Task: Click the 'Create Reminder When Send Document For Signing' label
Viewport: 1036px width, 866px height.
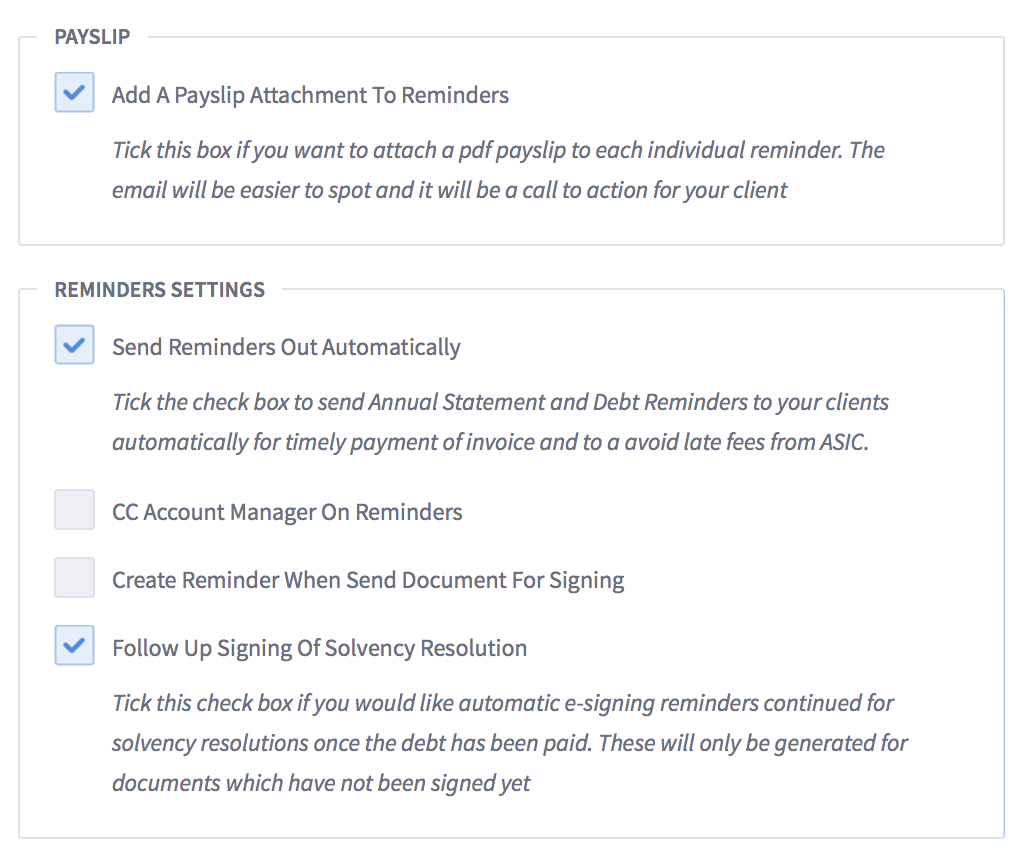Action: [x=368, y=581]
